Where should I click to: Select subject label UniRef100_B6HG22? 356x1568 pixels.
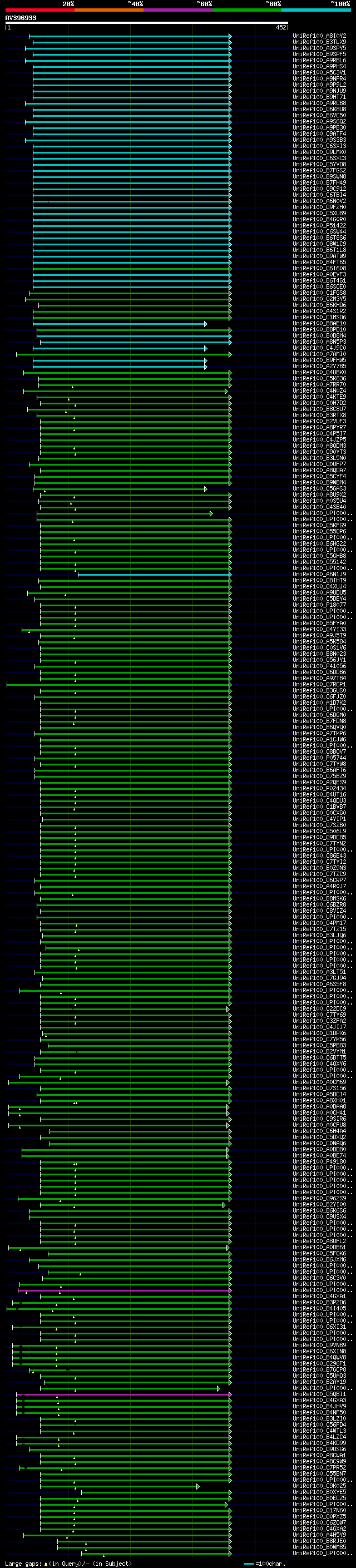pos(319,543)
